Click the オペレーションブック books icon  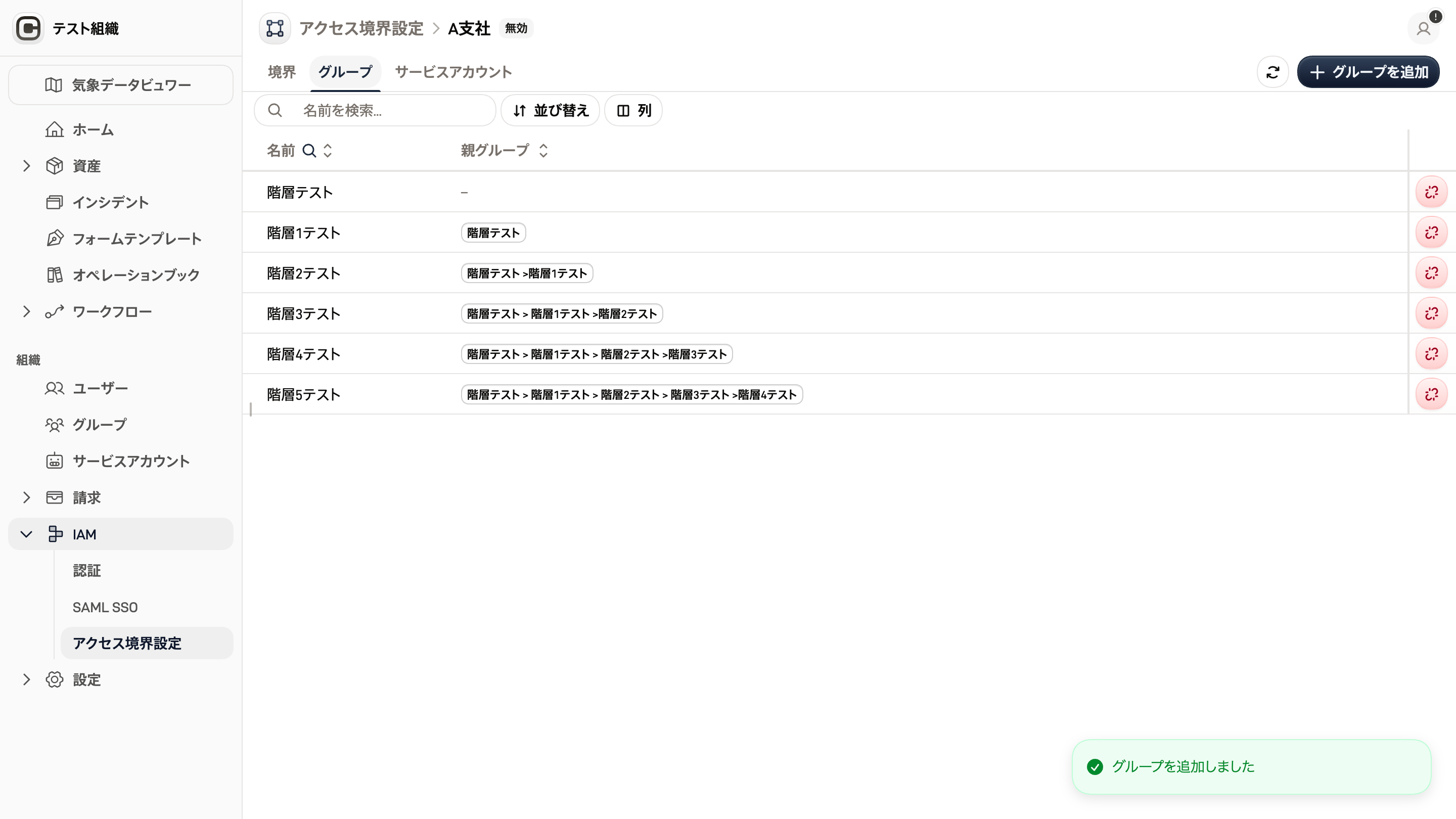[x=54, y=275]
